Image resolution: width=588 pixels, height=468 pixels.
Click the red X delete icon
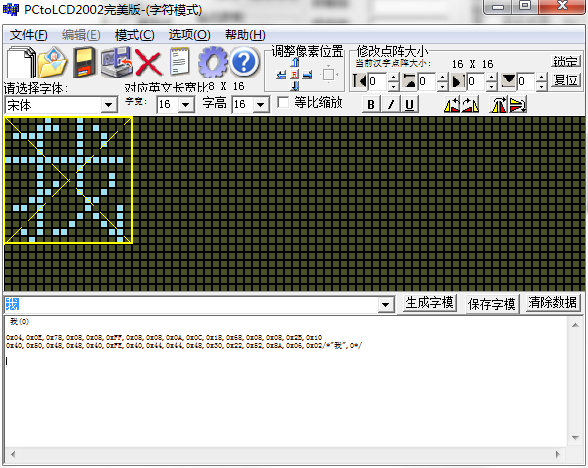pyautogui.click(x=148, y=62)
